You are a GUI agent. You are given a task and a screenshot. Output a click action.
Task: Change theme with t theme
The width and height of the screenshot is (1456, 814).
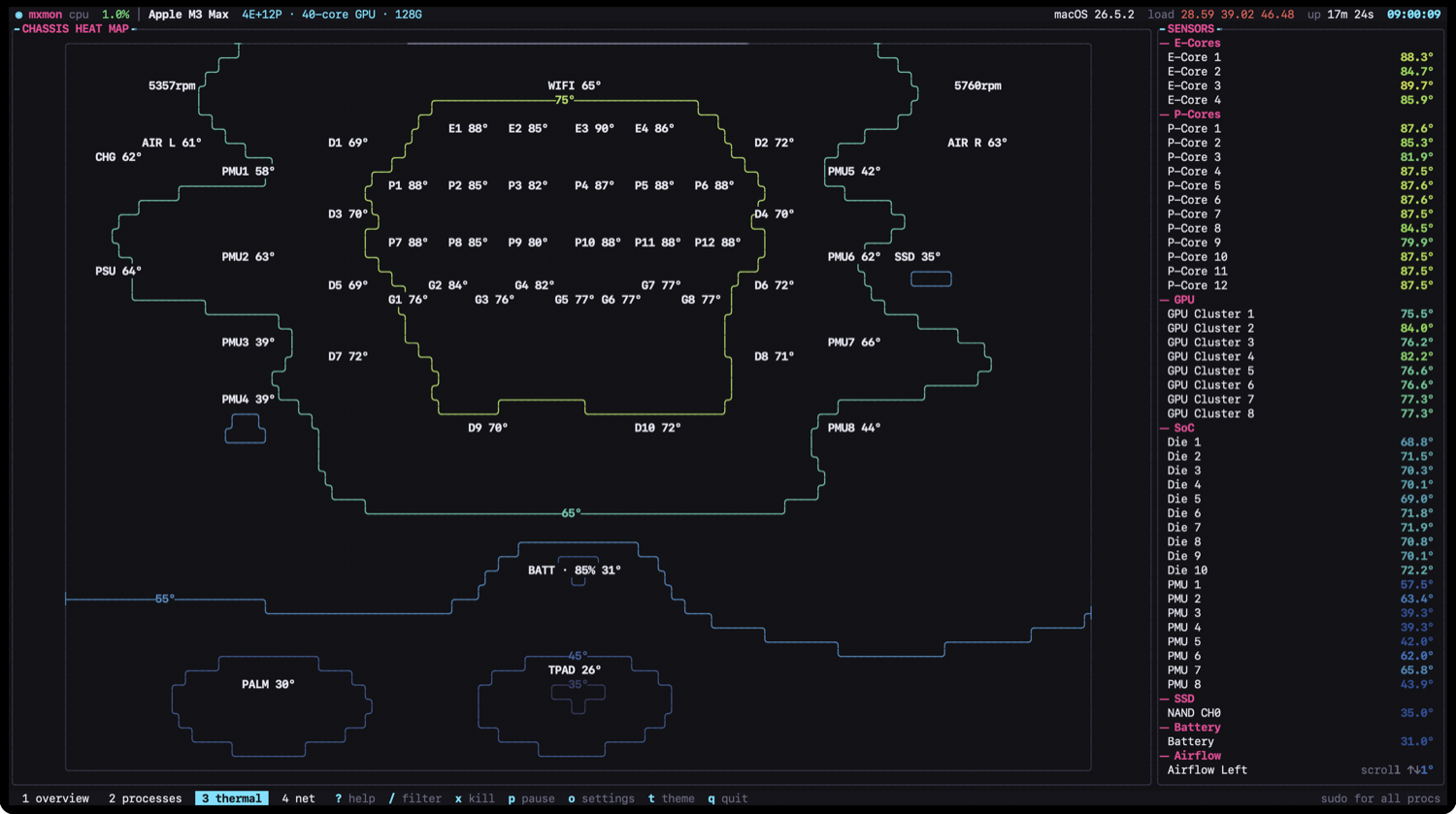pyautogui.click(x=671, y=798)
